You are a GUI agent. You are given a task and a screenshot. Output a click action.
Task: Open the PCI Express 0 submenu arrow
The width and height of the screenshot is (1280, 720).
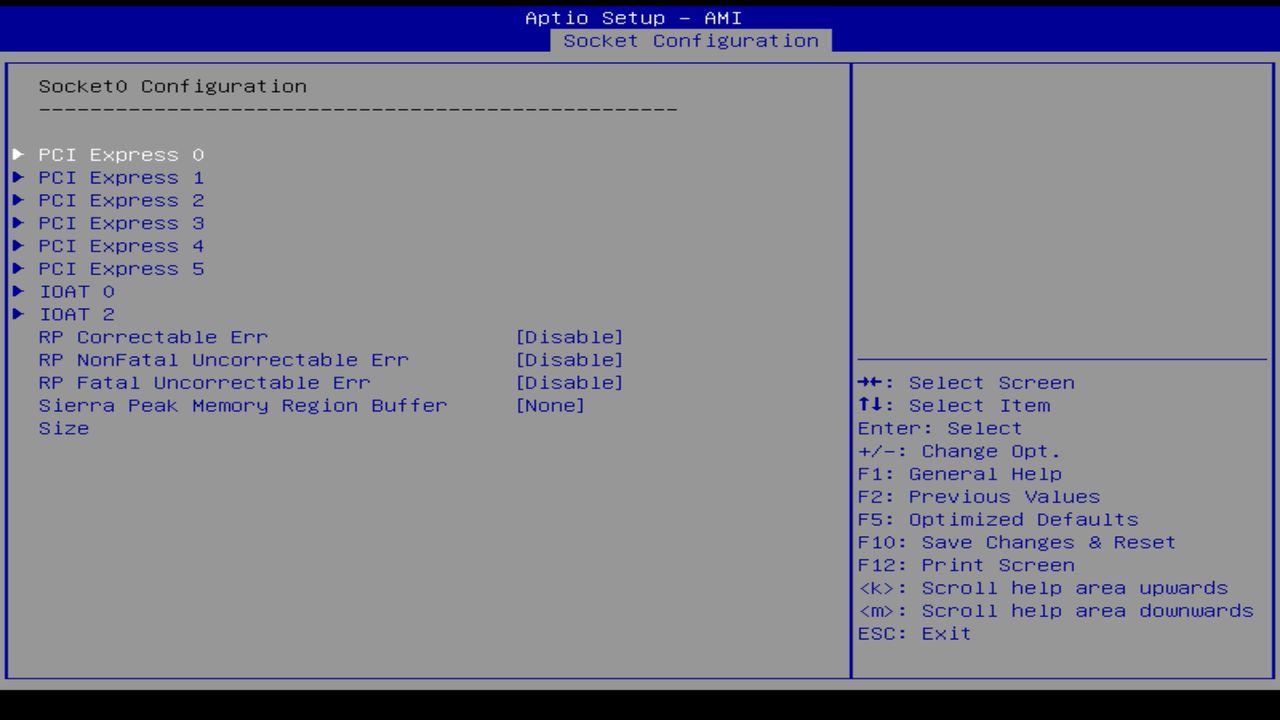click(18, 154)
